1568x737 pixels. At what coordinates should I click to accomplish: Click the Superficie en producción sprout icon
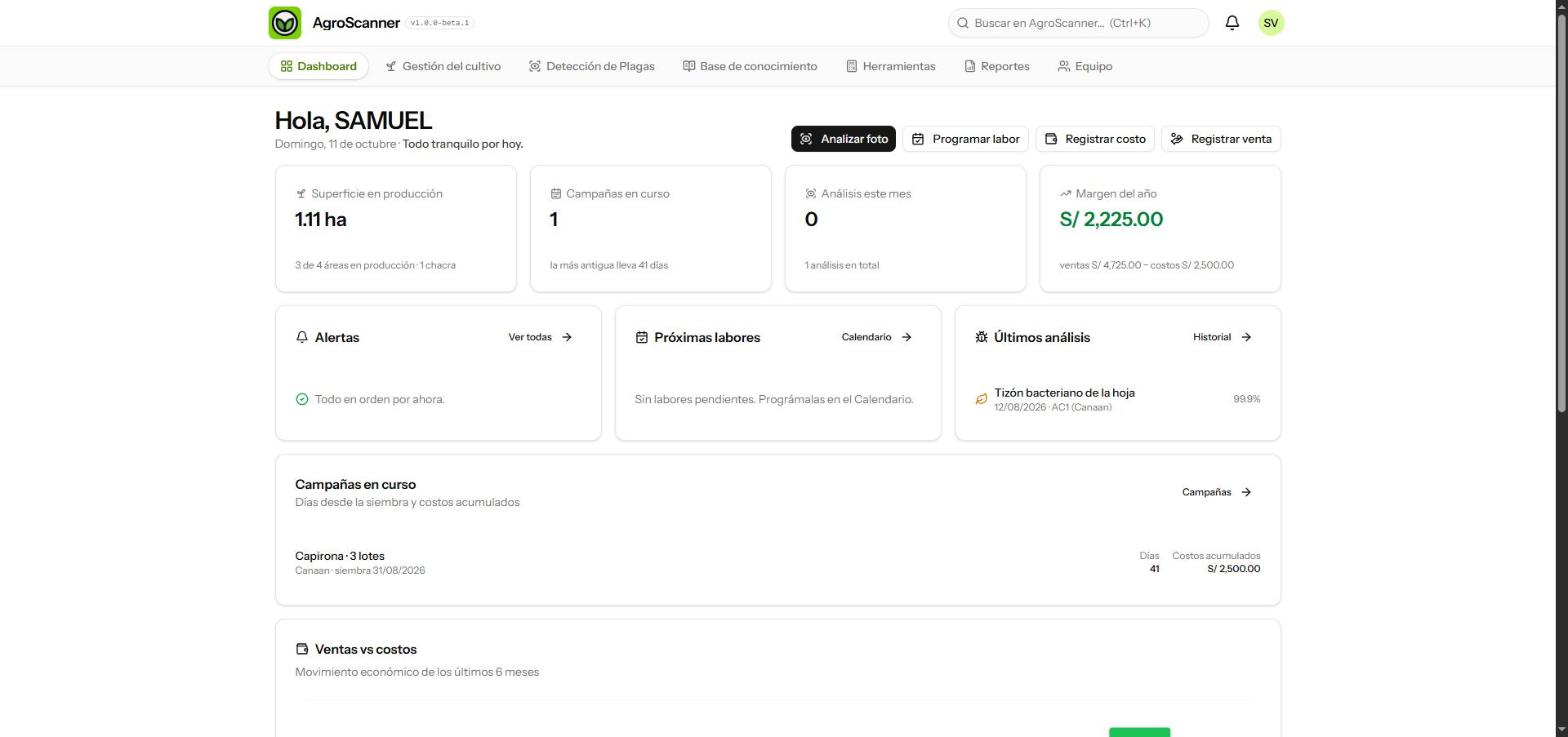[301, 194]
